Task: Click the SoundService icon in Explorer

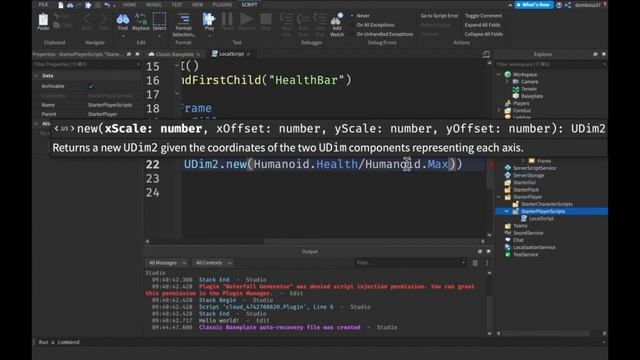Action: click(x=508, y=233)
